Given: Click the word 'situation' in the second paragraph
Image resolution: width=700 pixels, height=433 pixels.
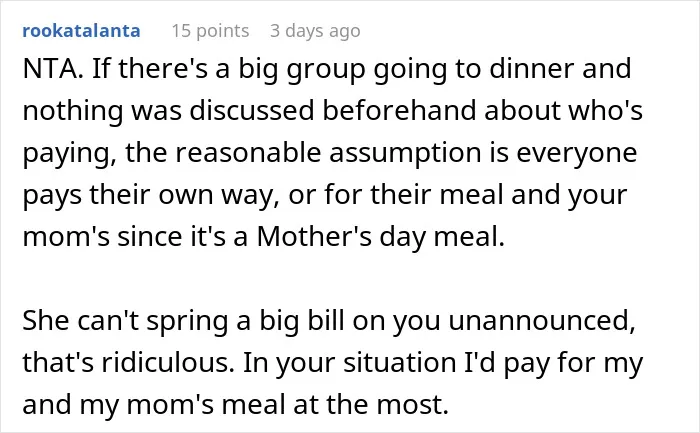Looking at the screenshot, I should pyautogui.click(x=400, y=362).
